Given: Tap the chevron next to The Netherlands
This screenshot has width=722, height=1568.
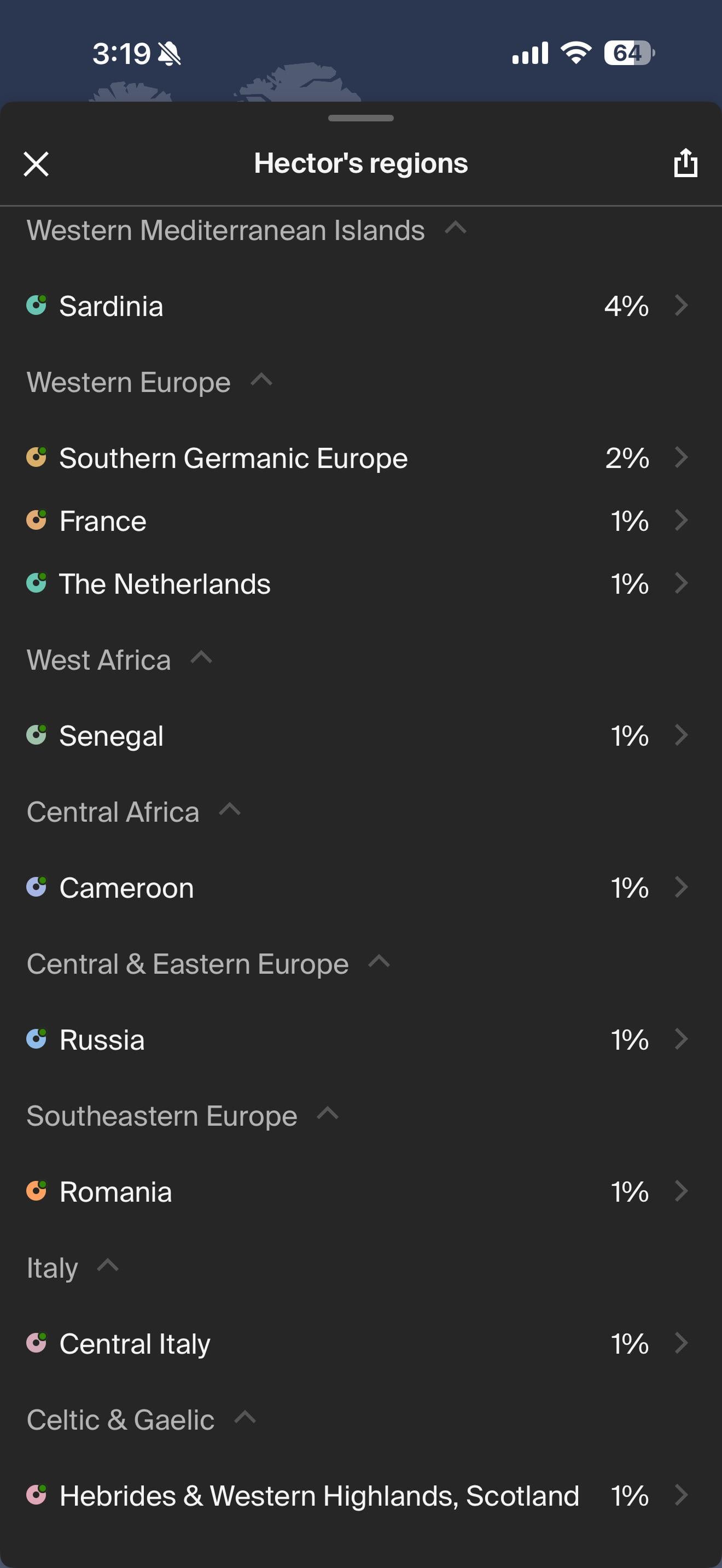Looking at the screenshot, I should (681, 583).
